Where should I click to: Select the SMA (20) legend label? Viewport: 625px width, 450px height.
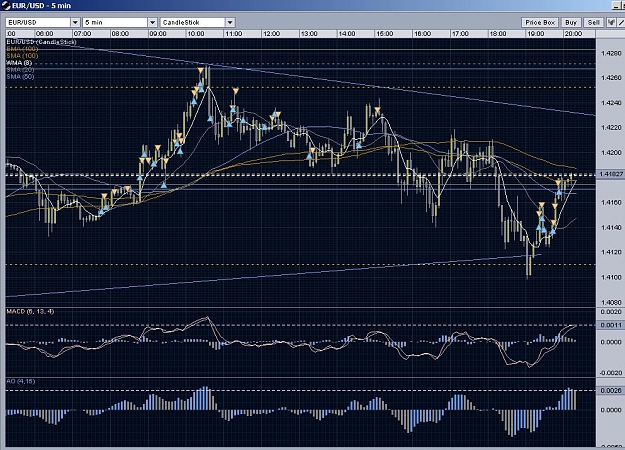point(21,70)
